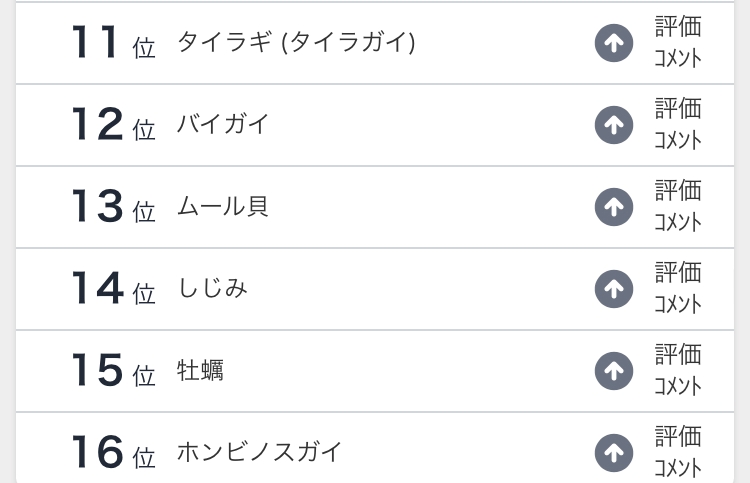Upvote しじみ using its arrow icon
Screen dimensions: 750x483
[614, 289]
